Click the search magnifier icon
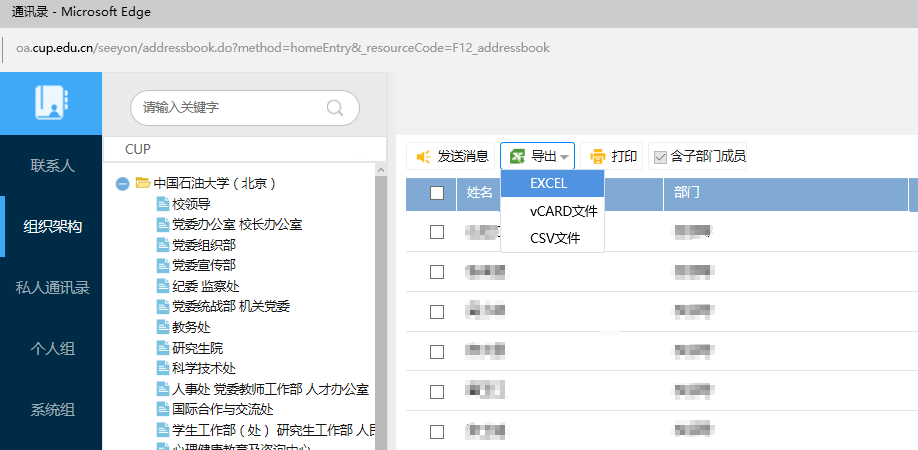The width and height of the screenshot is (918, 450). (335, 108)
